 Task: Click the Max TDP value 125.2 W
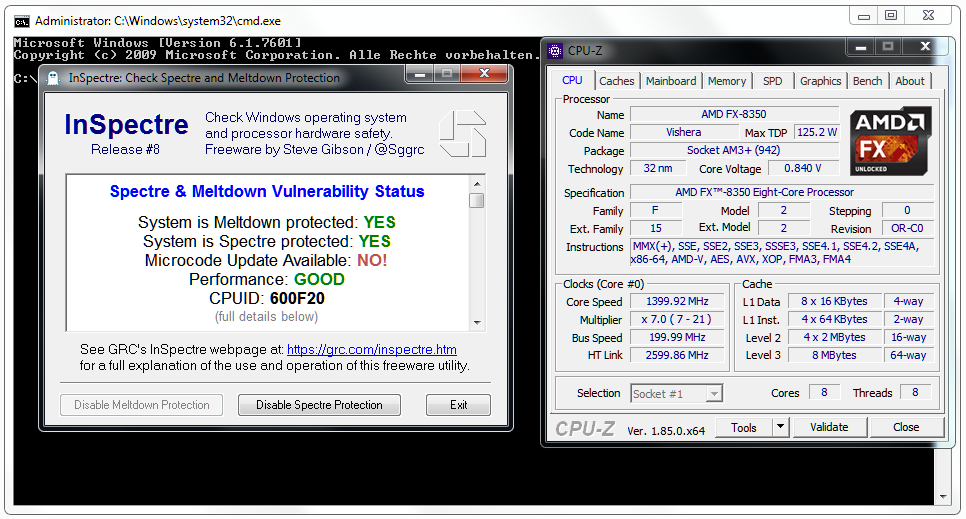[x=817, y=133]
